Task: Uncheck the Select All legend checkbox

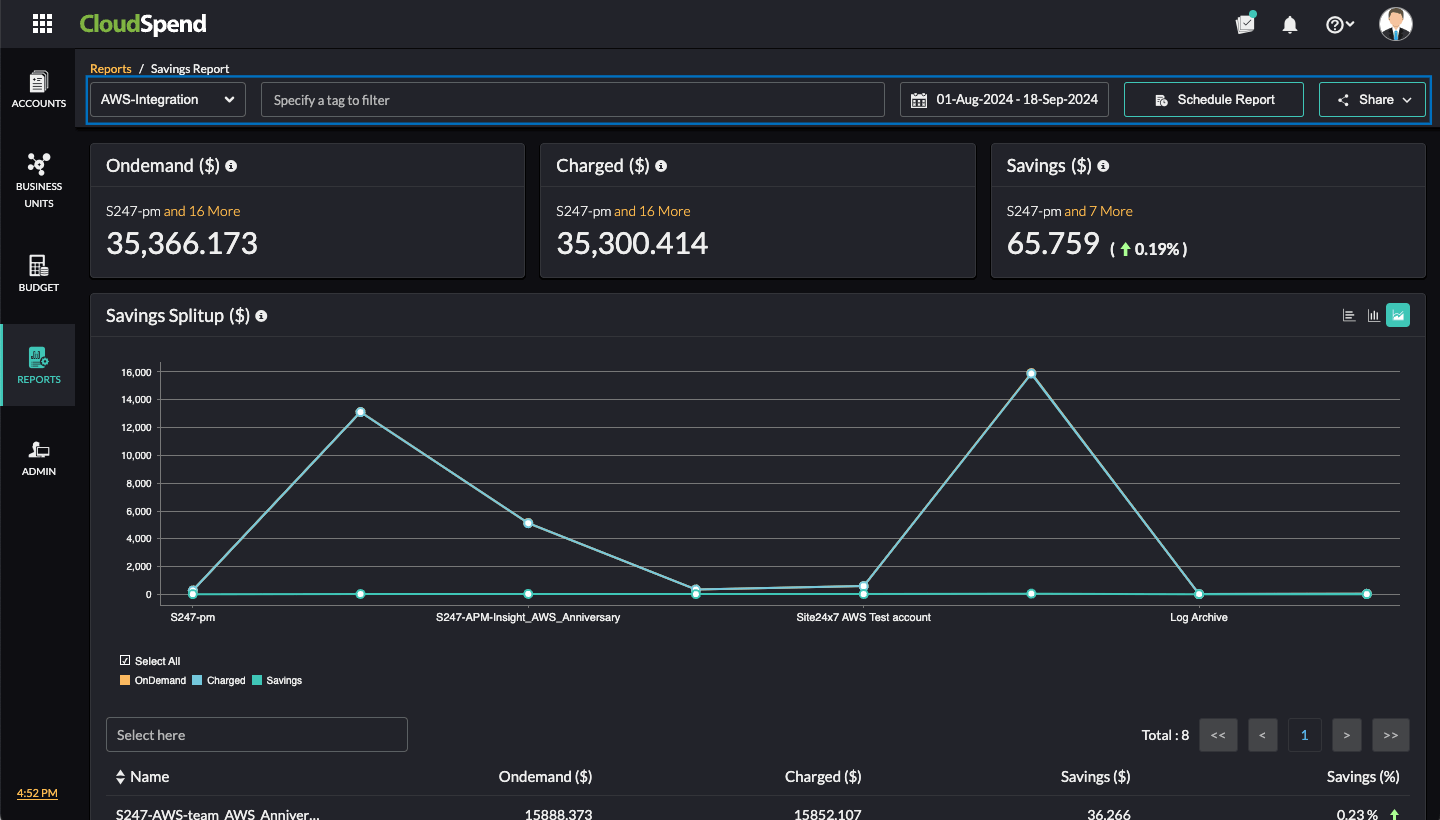Action: coord(125,661)
